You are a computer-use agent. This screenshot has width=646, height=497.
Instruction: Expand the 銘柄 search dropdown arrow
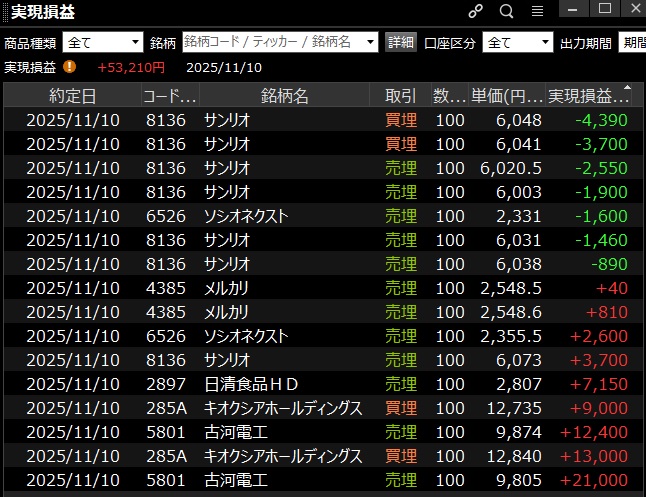pos(370,43)
